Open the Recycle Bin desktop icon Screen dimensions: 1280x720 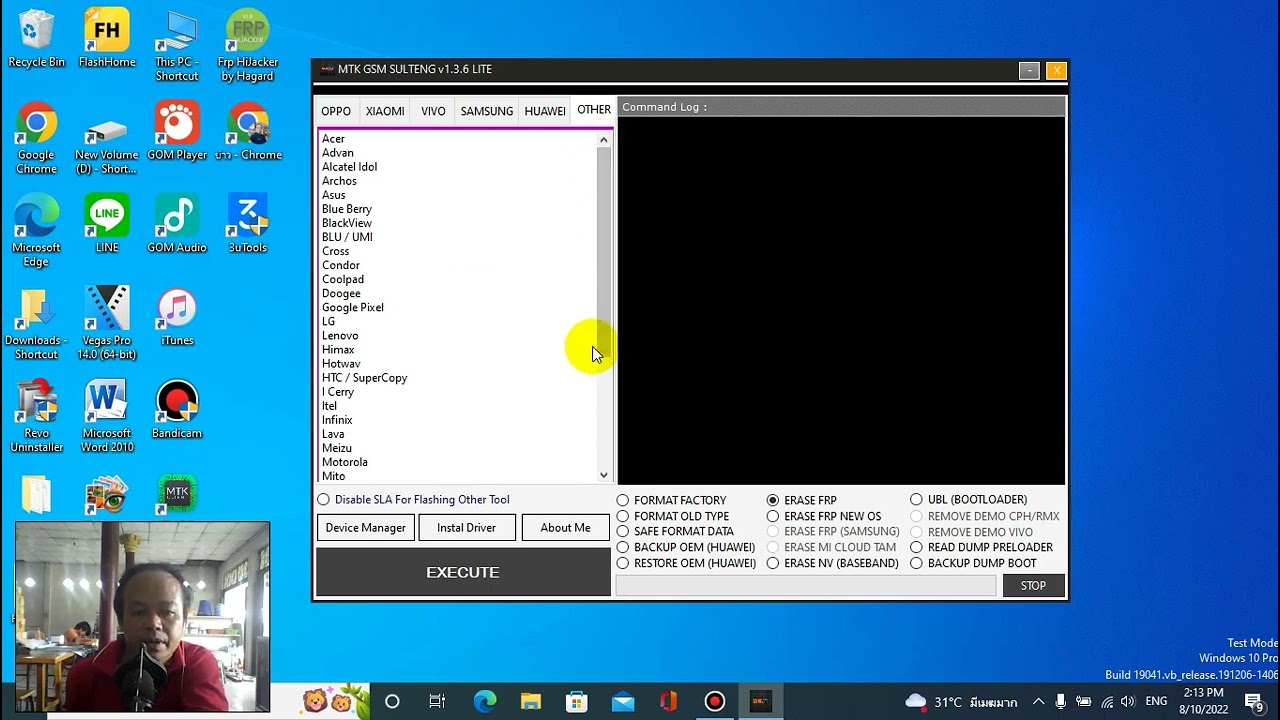36,40
